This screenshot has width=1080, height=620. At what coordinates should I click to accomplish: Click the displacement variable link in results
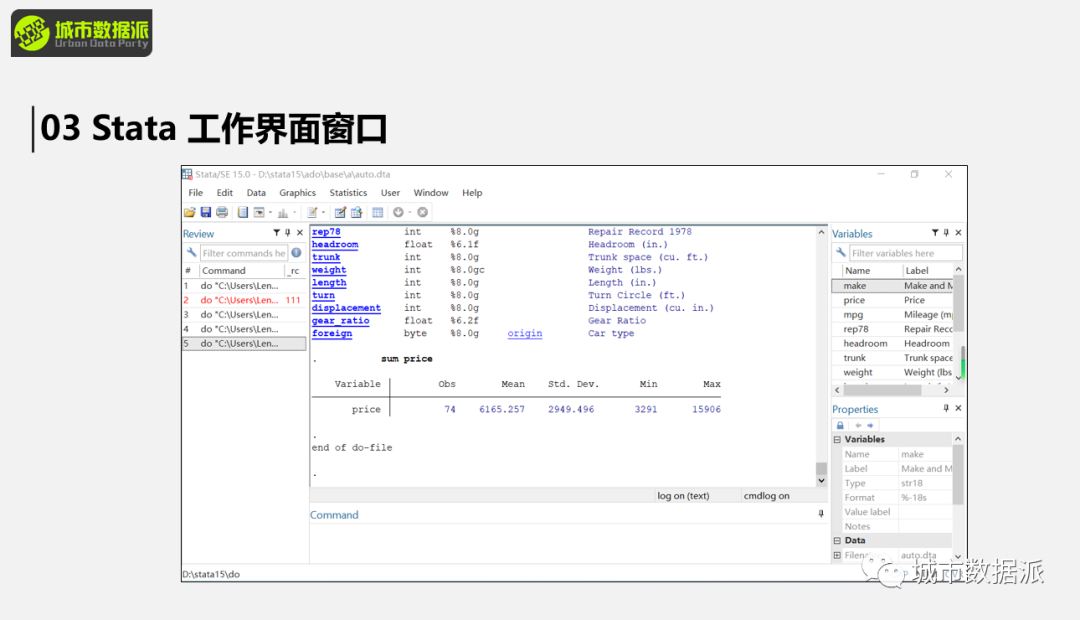(x=346, y=308)
